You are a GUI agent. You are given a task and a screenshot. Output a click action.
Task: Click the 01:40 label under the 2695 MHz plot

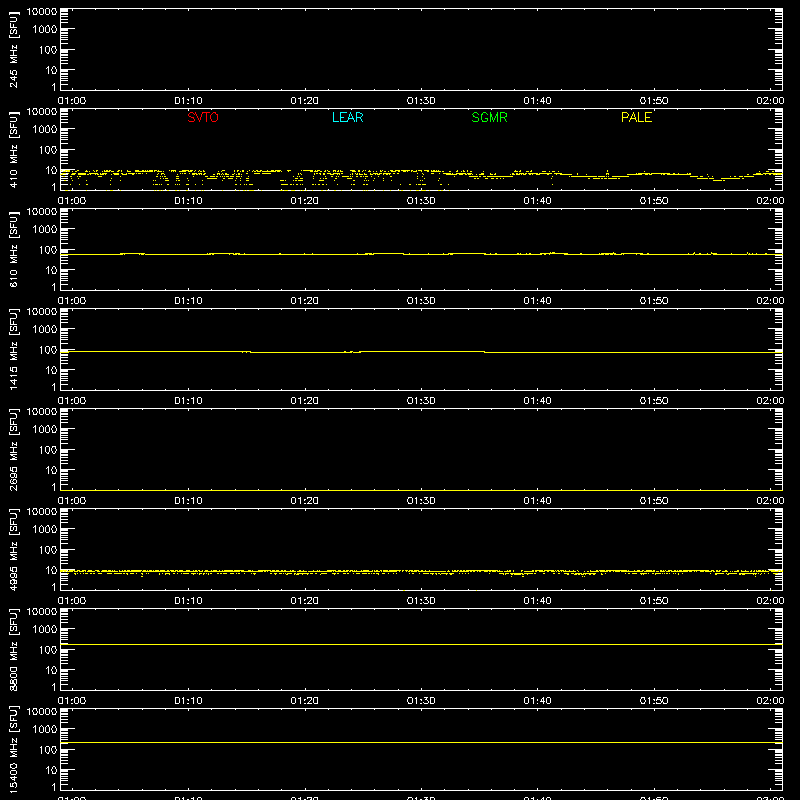coord(537,501)
